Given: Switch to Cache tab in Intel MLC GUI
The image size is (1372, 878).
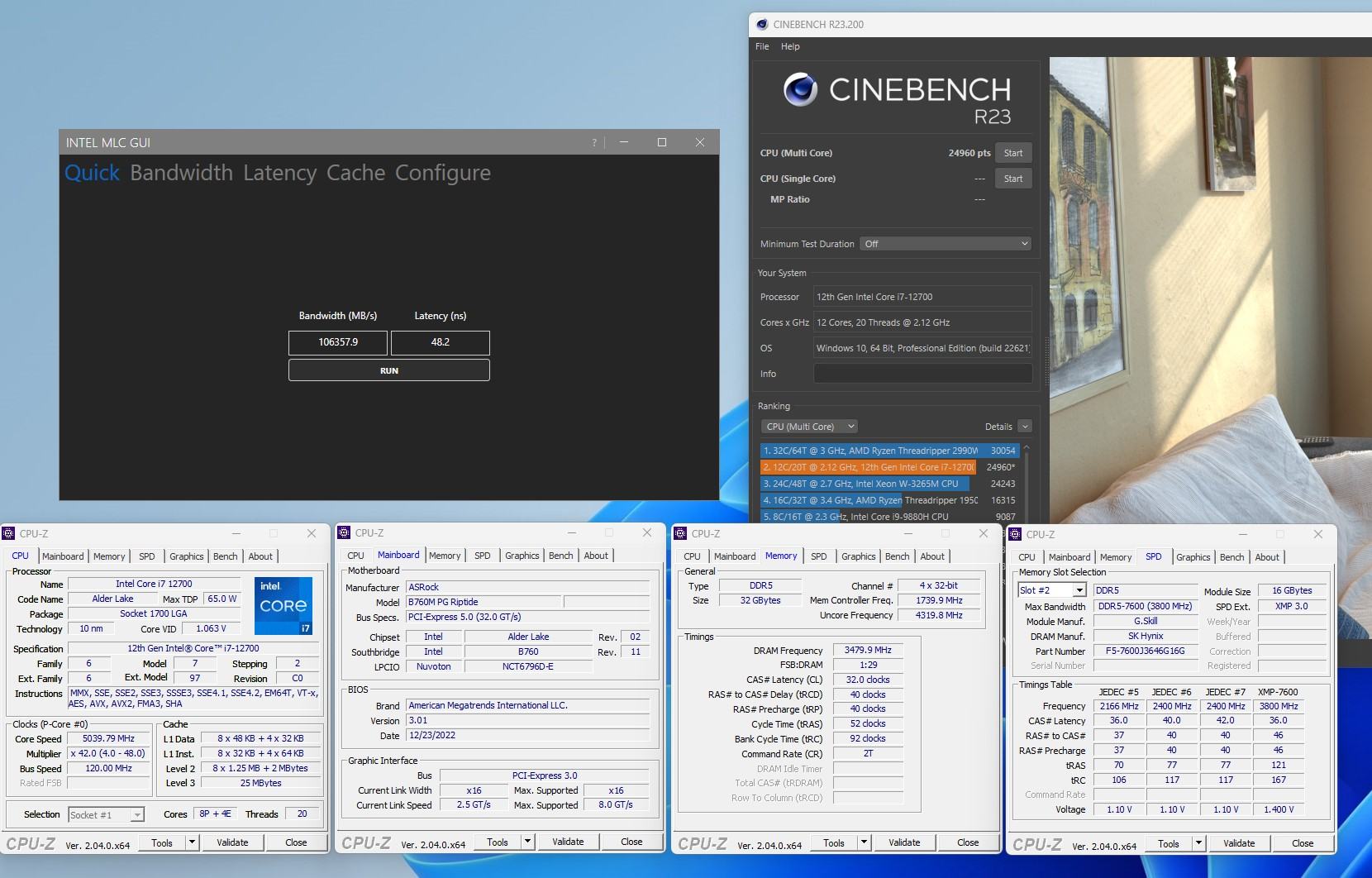Looking at the screenshot, I should [x=355, y=173].
